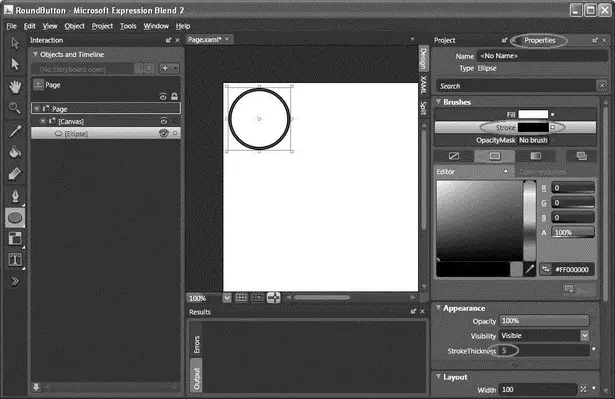Screen dimensions: 615x399
Task: Open the zoom 100% dropdown arrow
Action: pyautogui.click(x=227, y=298)
